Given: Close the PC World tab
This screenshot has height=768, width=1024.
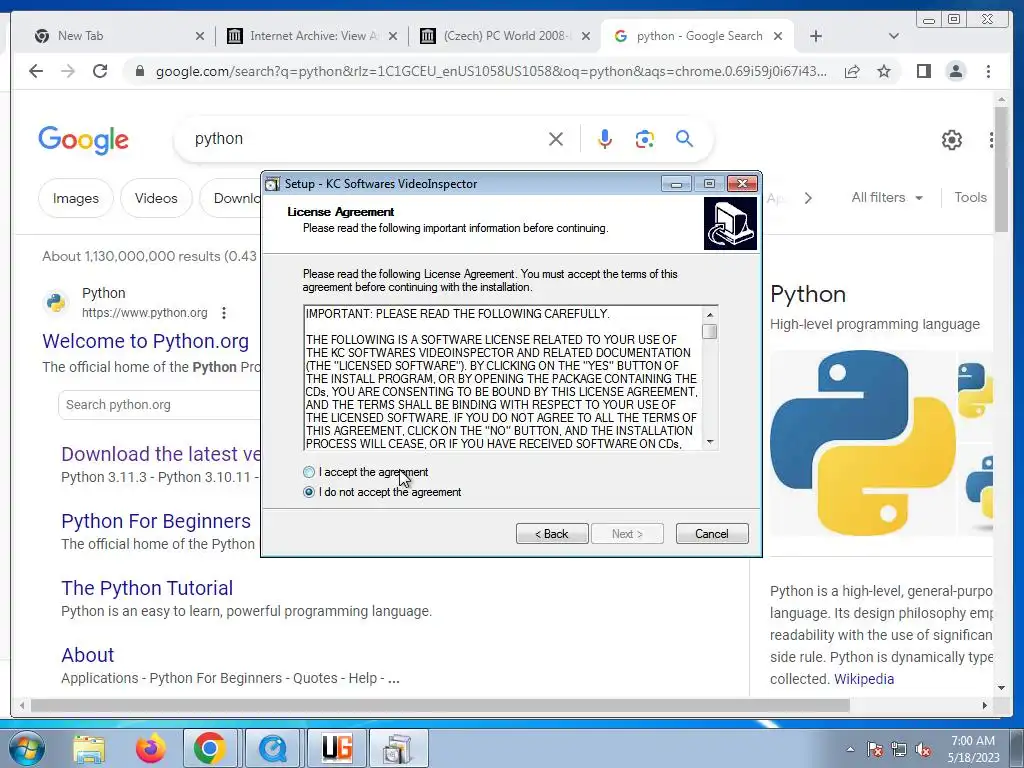Looking at the screenshot, I should pyautogui.click(x=586, y=36).
